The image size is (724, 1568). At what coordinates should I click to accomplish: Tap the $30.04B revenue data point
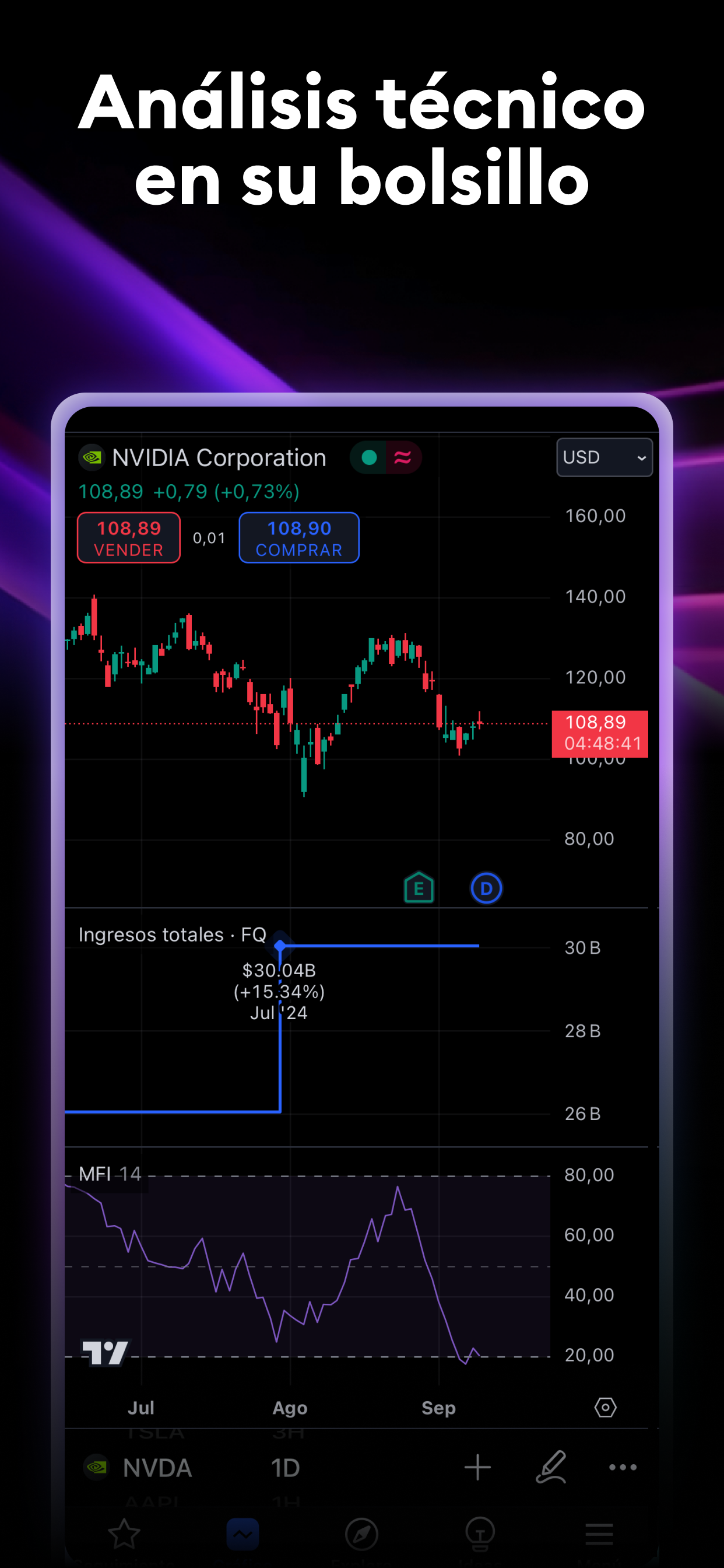point(280,946)
